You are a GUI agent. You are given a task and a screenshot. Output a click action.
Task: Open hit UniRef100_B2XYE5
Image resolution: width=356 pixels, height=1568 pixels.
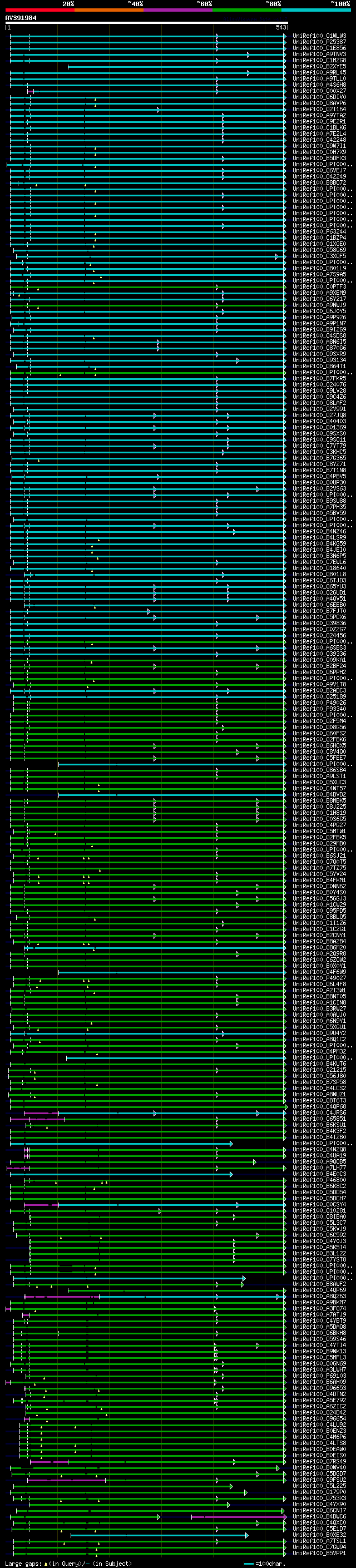click(x=319, y=66)
